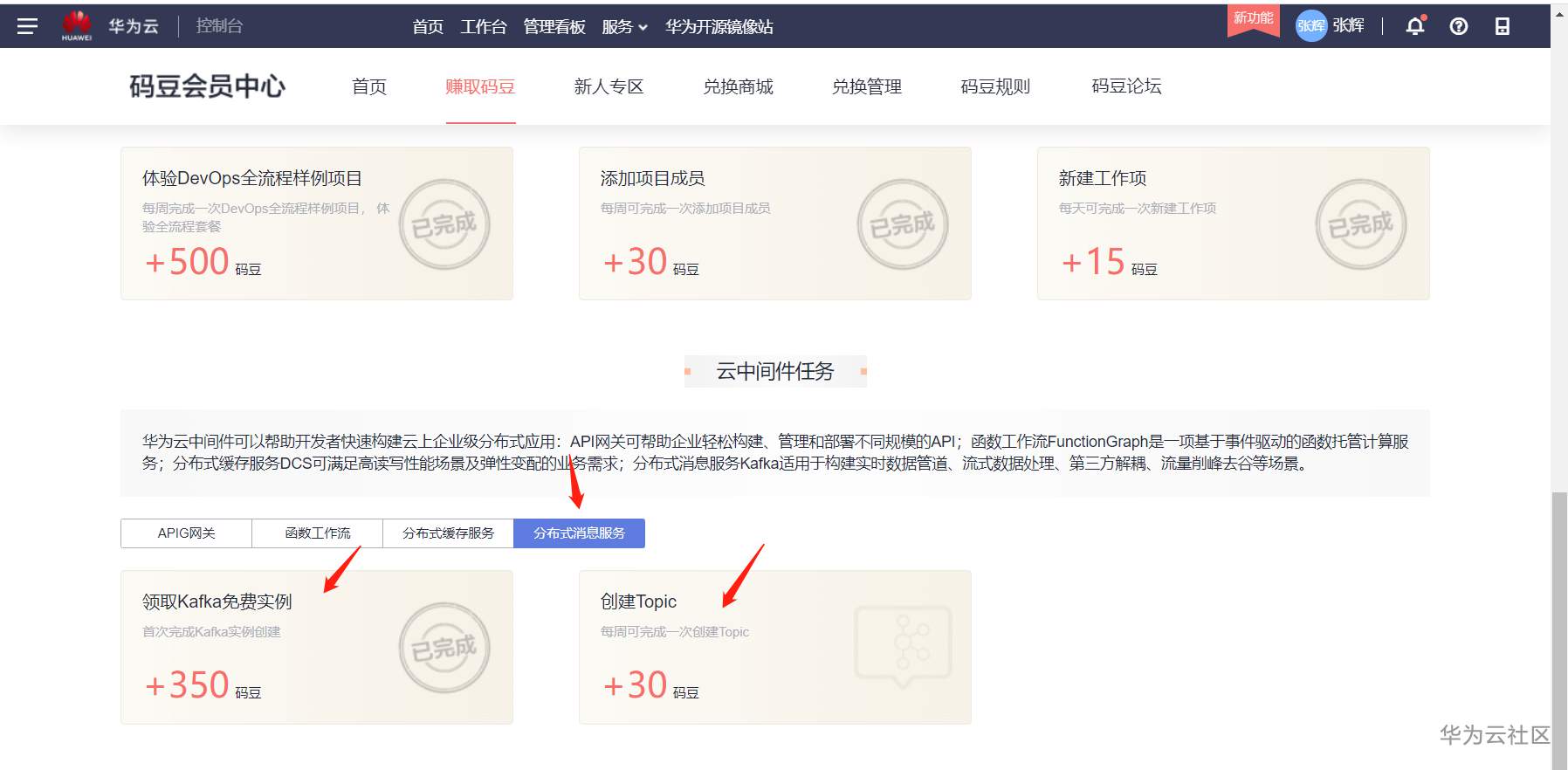Click the +500 码豆 reward value
The height and width of the screenshot is (770, 1568).
coord(203,262)
